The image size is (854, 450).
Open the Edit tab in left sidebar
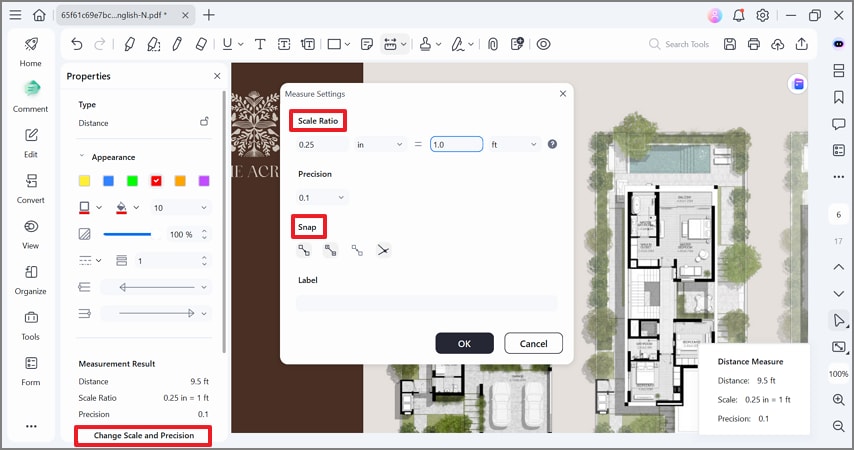[x=30, y=143]
